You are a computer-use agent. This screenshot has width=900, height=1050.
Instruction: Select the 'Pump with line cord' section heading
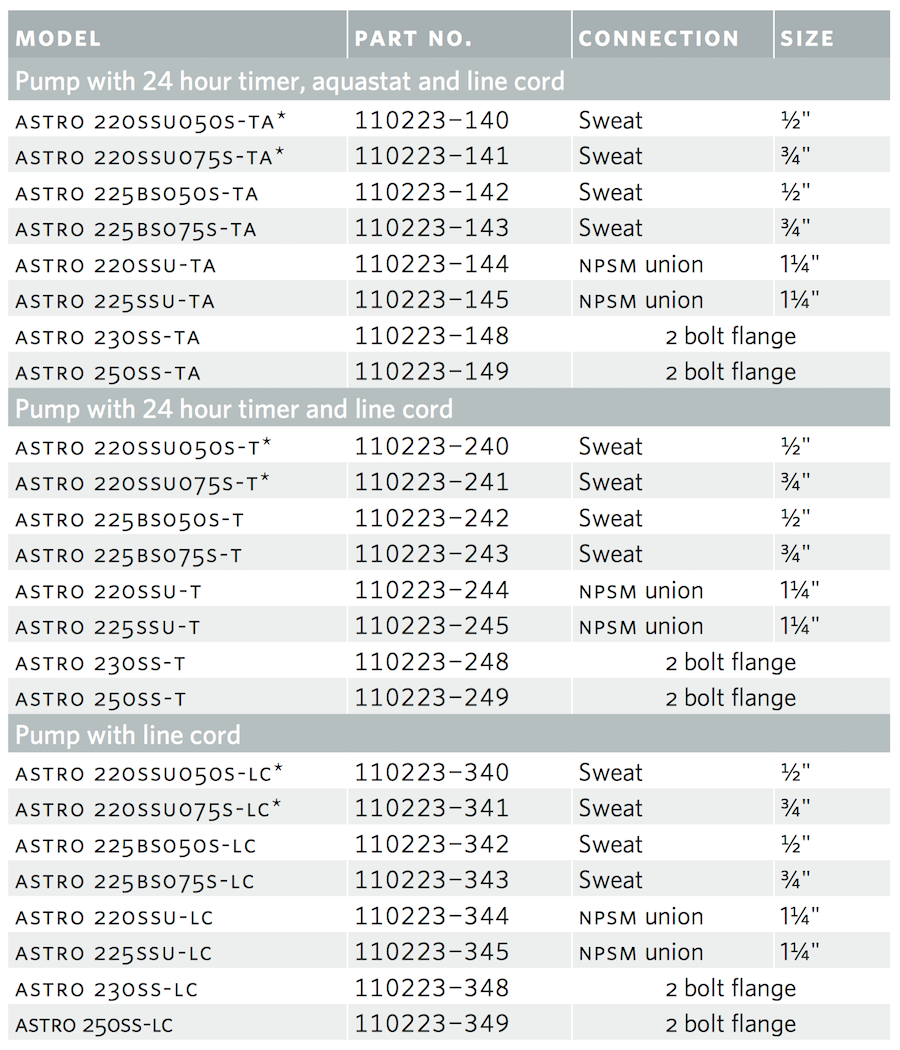(x=128, y=735)
